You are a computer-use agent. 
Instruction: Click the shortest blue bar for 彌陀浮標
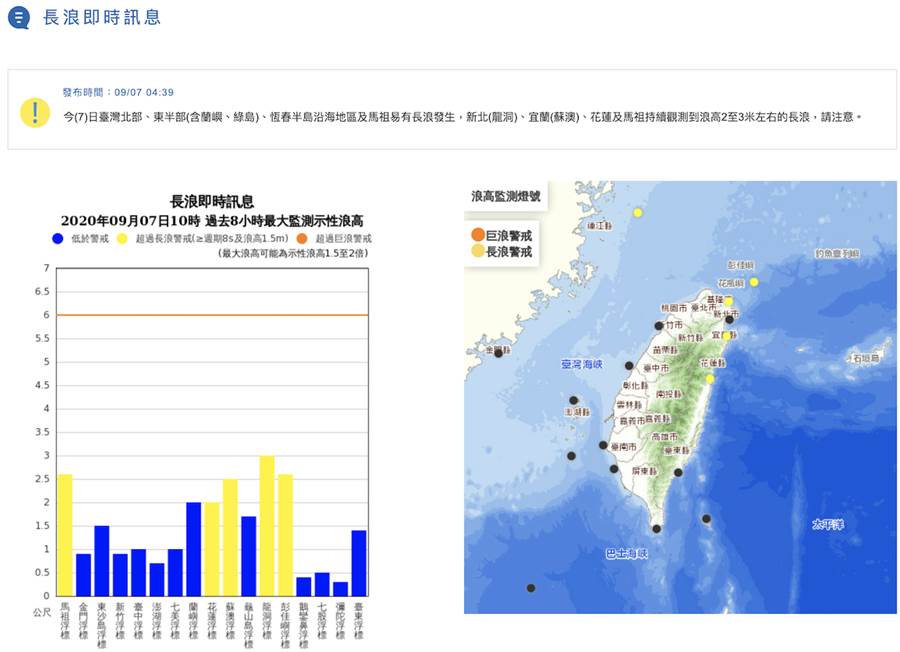coord(340,589)
